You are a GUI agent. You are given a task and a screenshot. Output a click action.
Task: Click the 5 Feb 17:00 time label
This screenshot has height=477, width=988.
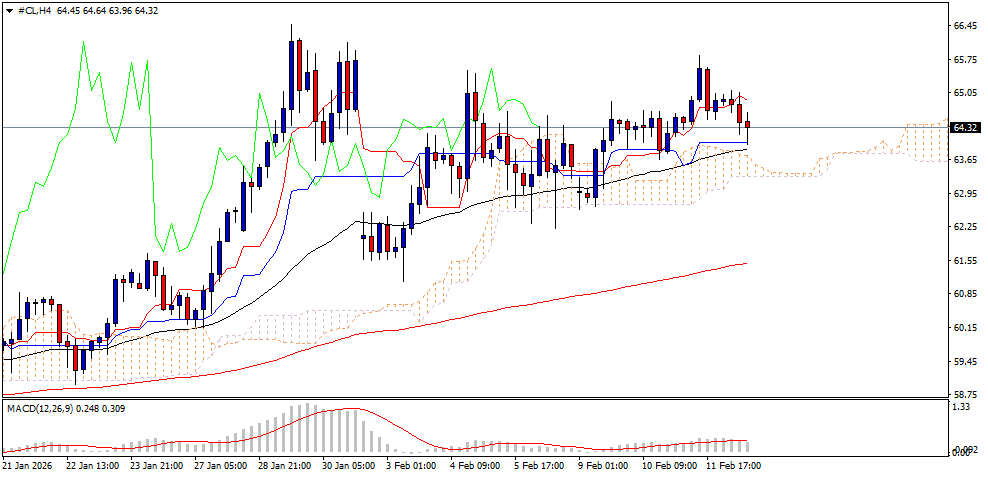coord(541,466)
